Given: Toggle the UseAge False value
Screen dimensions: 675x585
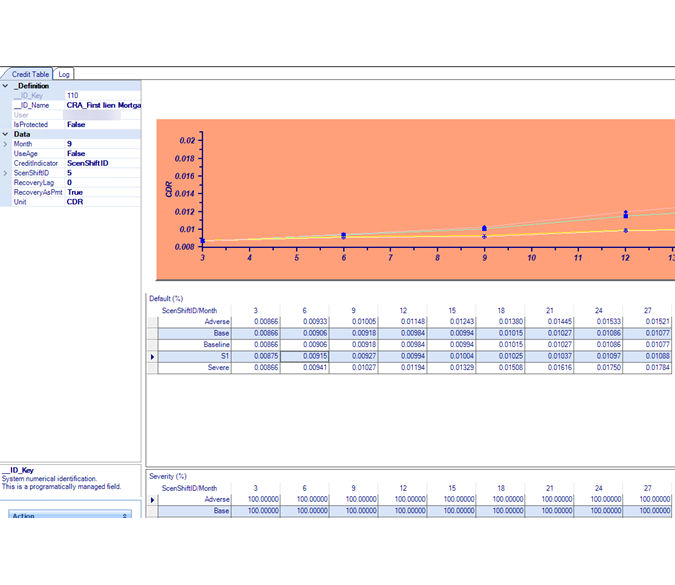Looking at the screenshot, I should [76, 154].
